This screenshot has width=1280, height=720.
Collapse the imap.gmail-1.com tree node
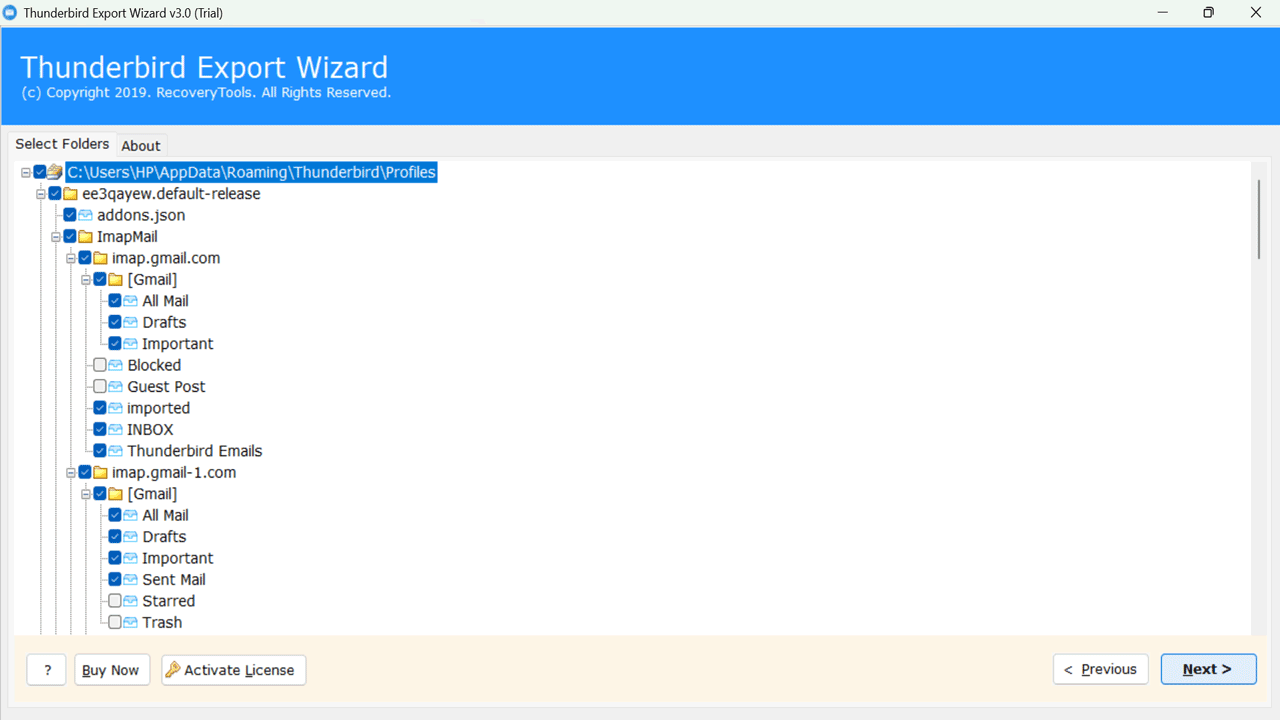(71, 473)
